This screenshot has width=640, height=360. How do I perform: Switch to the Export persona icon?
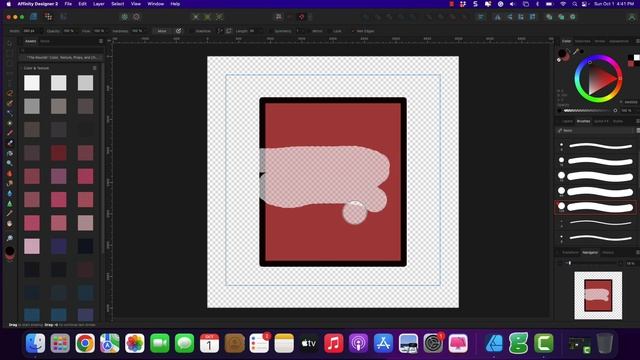pos(63,17)
